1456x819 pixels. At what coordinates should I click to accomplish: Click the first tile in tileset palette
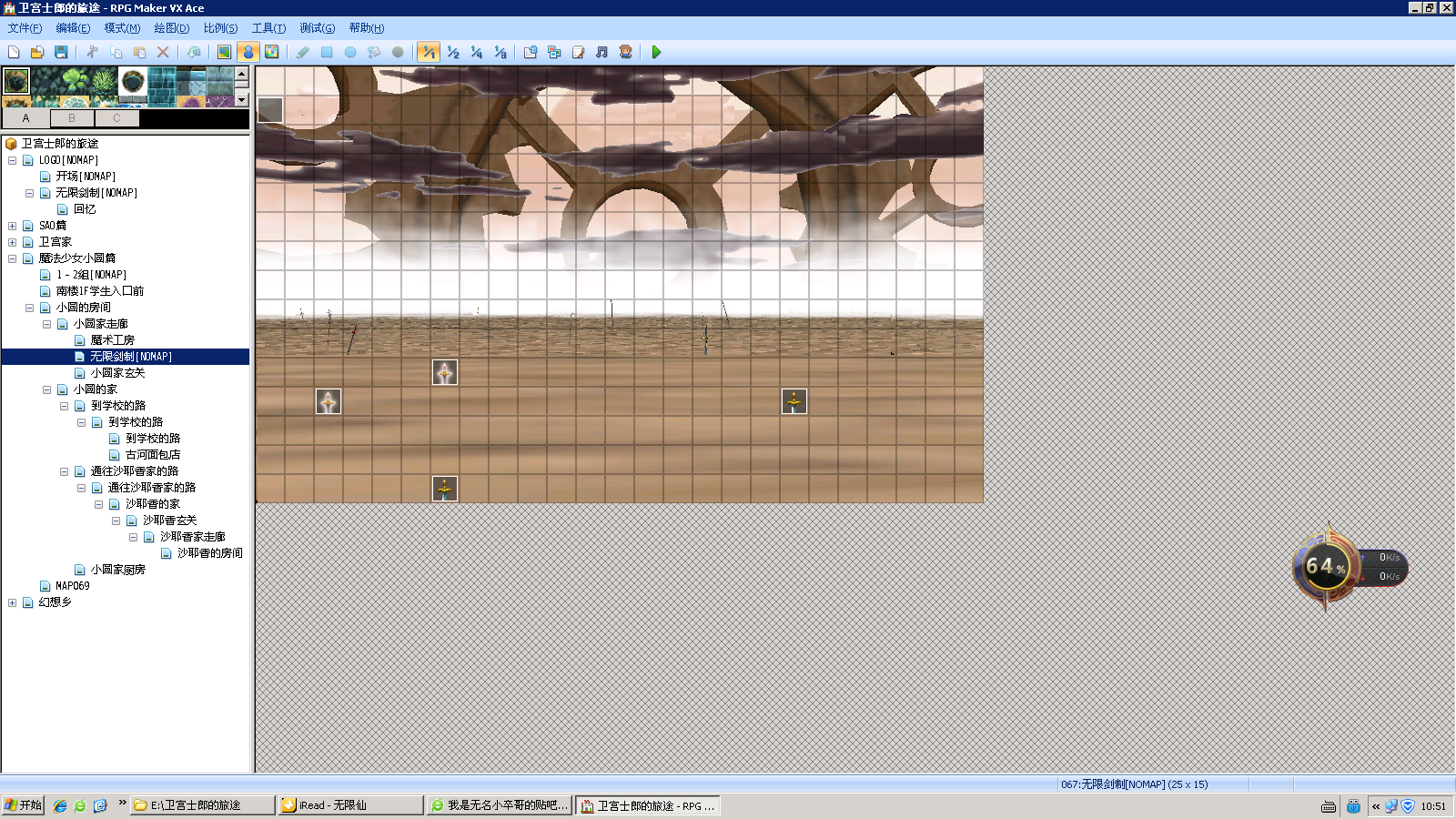(x=16, y=81)
